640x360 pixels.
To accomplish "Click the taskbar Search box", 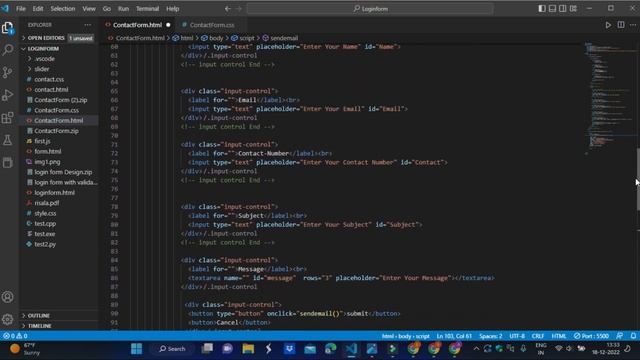I will 173,349.
